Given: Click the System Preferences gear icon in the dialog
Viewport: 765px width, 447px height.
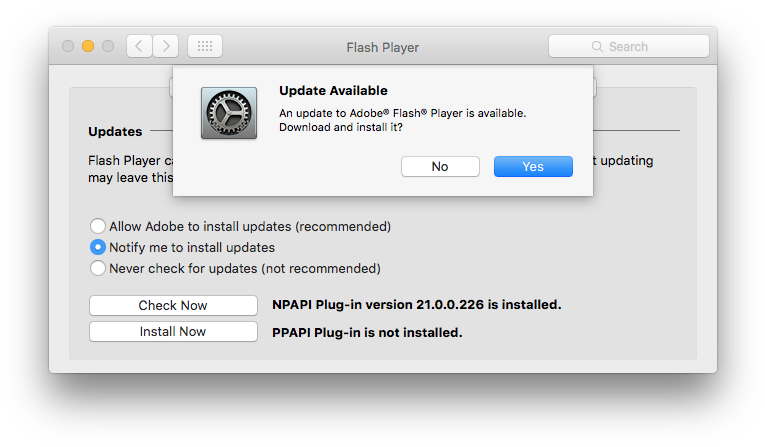Looking at the screenshot, I should 229,113.
